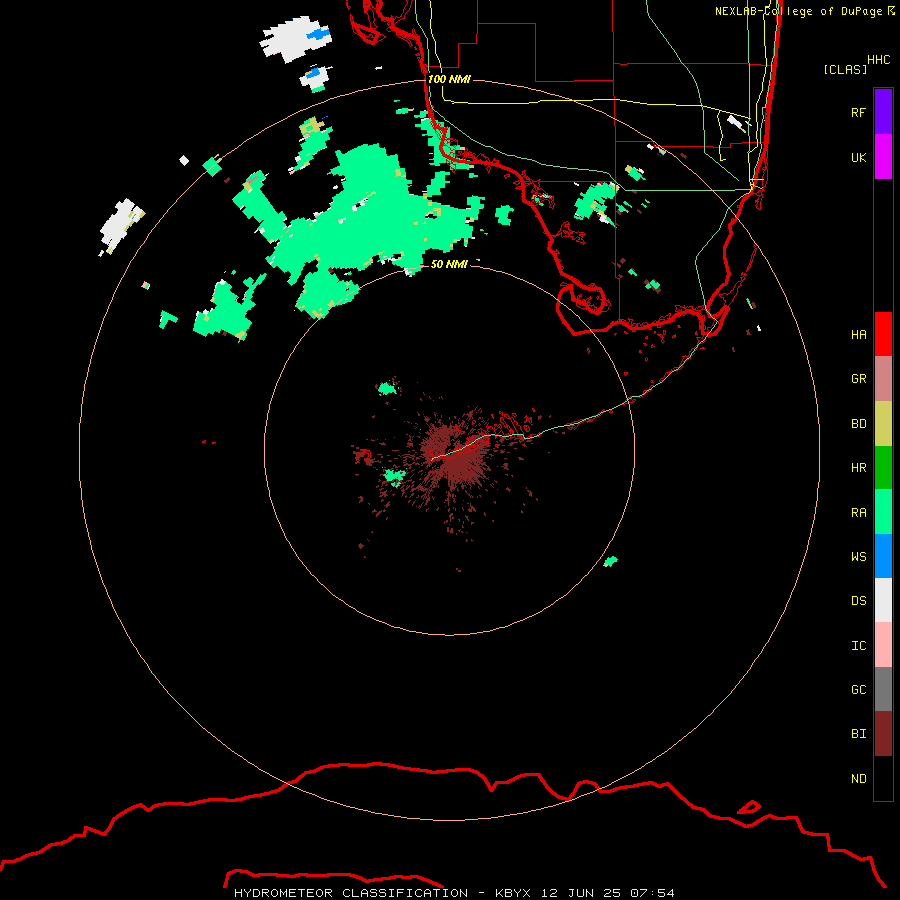This screenshot has height=900, width=900.
Task: Click the WS legend label
Action: pyautogui.click(x=858, y=556)
